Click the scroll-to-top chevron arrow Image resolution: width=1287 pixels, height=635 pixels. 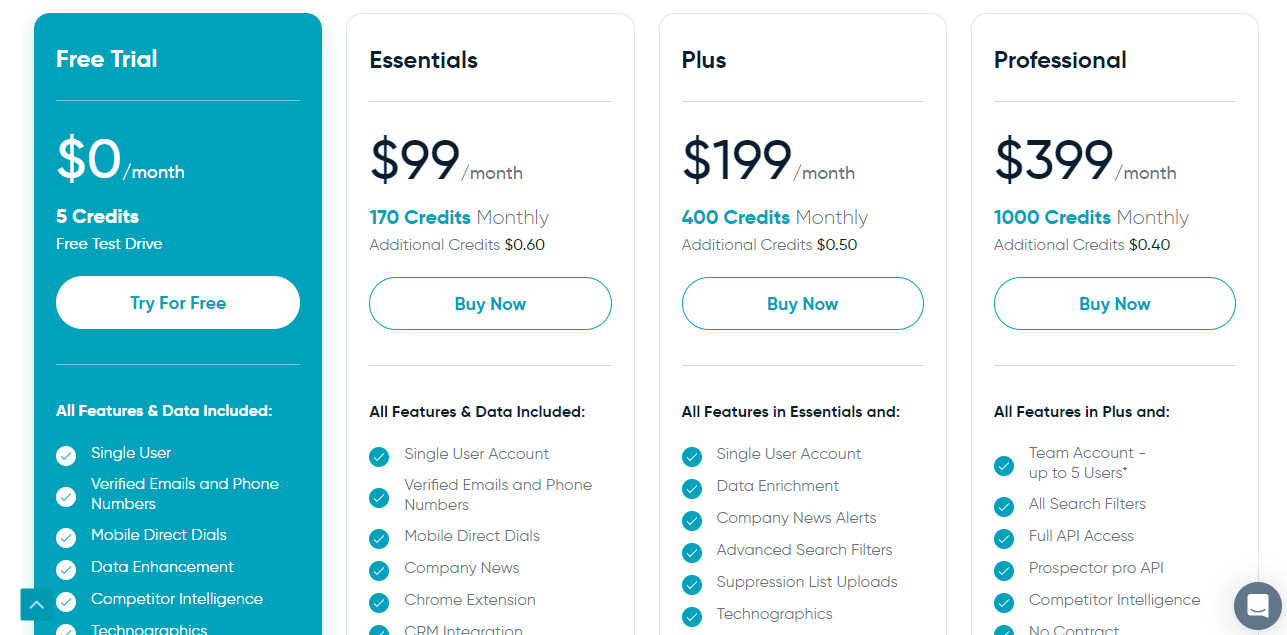[35, 604]
